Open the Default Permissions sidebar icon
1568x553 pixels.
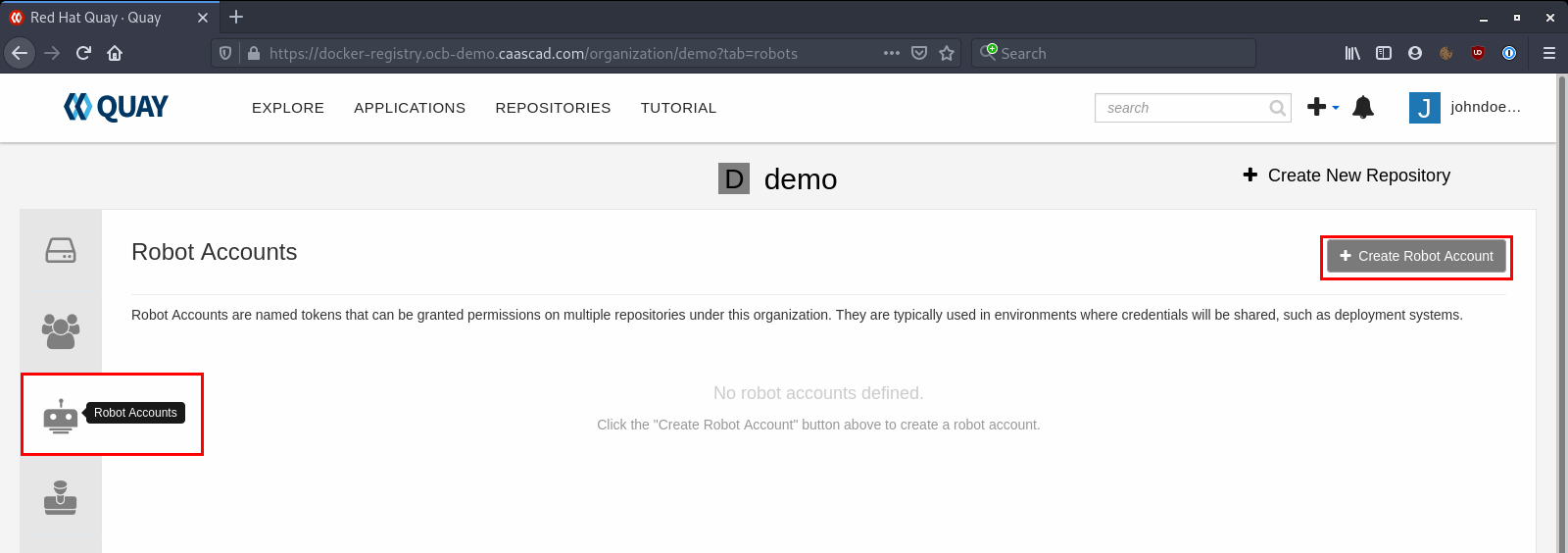61,498
